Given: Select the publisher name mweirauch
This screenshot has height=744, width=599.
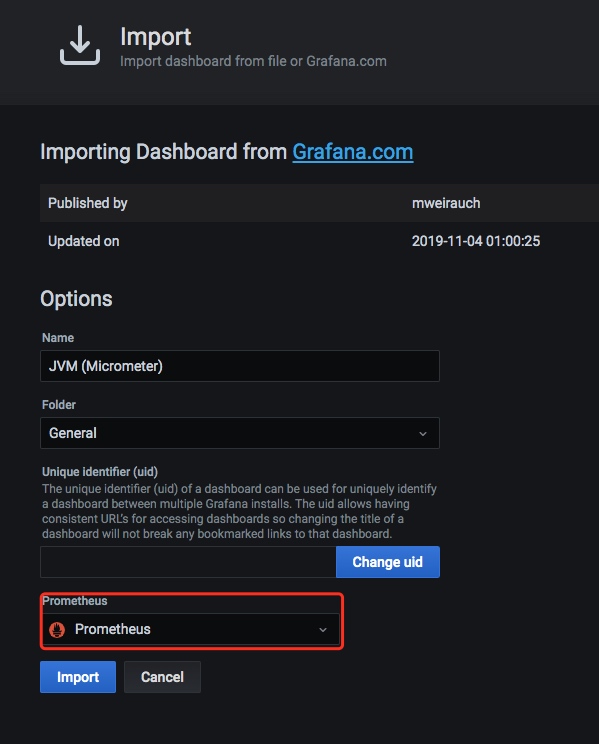Looking at the screenshot, I should [446, 203].
